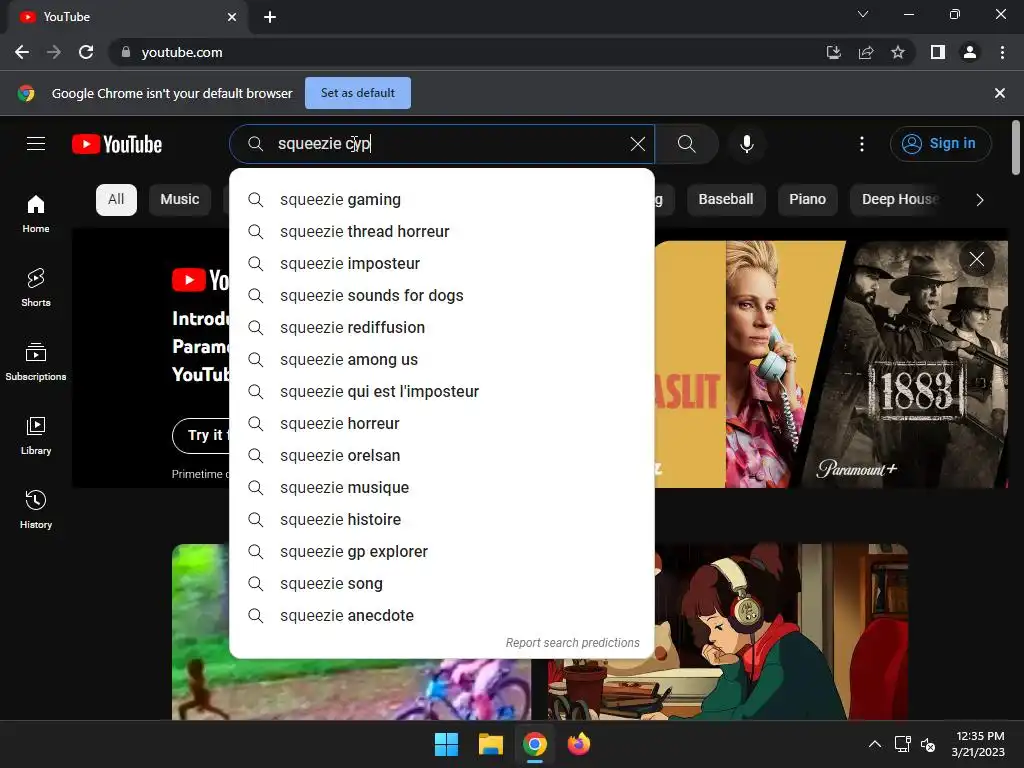Click the install app icon in the address bar
Image resolution: width=1024 pixels, height=768 pixels.
833,52
